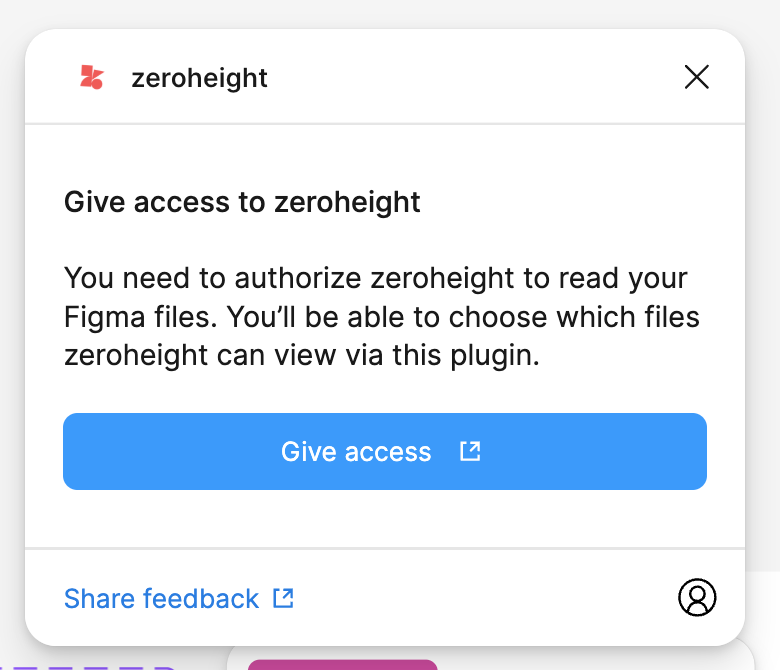
Task: Click external-link icon next to Share feedback
Action: (284, 599)
